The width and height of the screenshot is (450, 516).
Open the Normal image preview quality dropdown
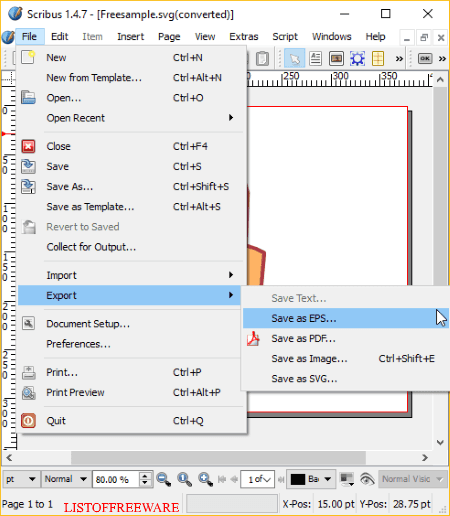[x=66, y=479]
